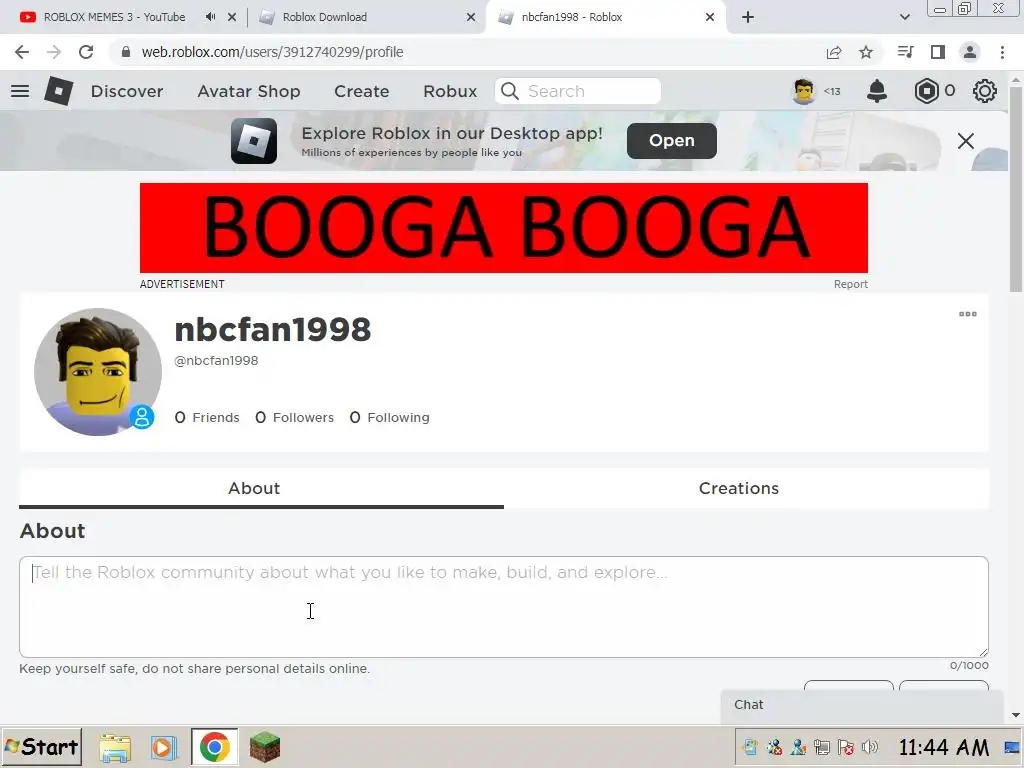Click the Open desktop app button
Viewport: 1024px width, 768px height.
[x=671, y=140]
